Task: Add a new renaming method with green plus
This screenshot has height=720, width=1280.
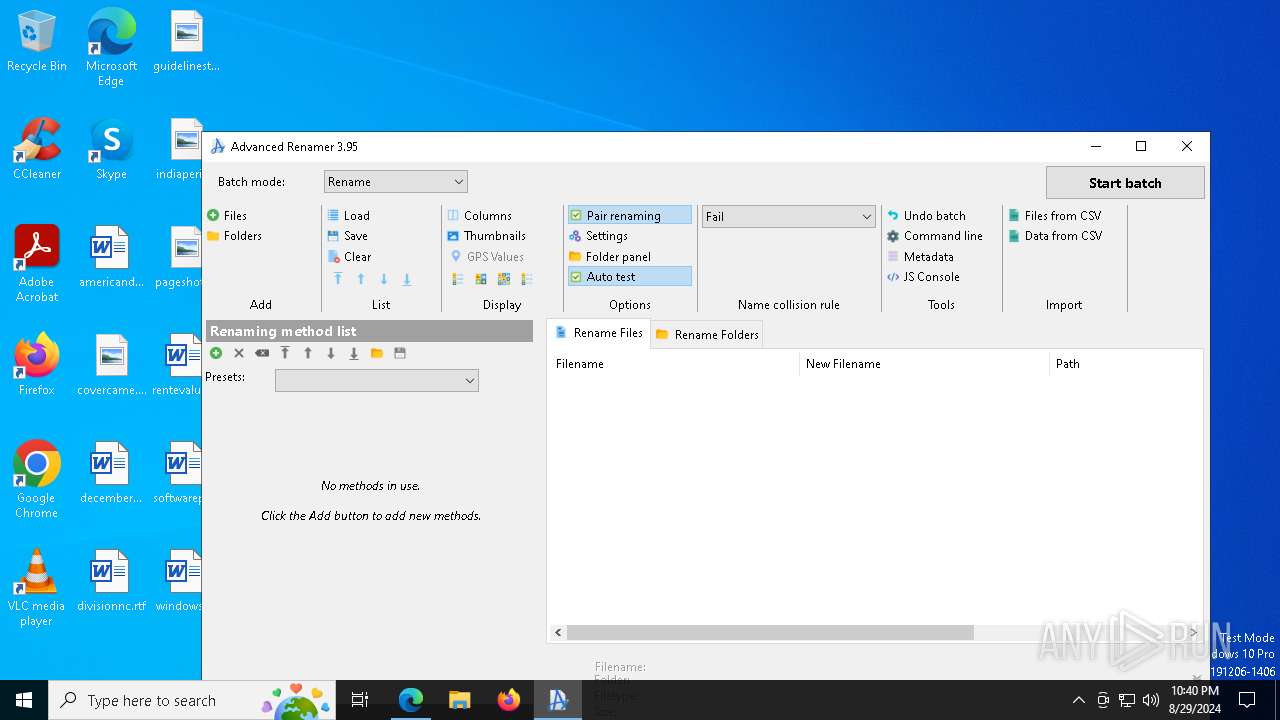Action: (216, 353)
